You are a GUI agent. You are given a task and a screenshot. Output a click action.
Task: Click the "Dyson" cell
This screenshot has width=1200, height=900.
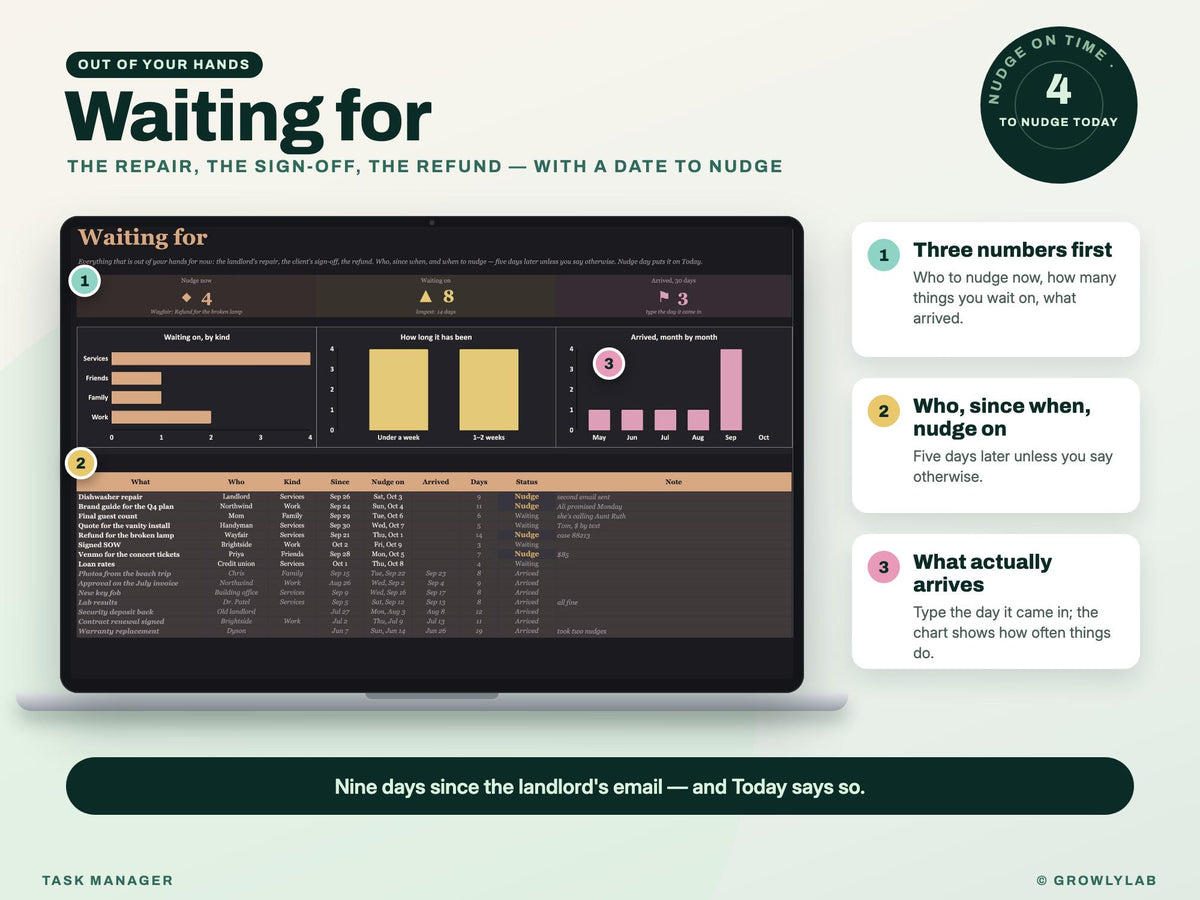click(x=236, y=631)
